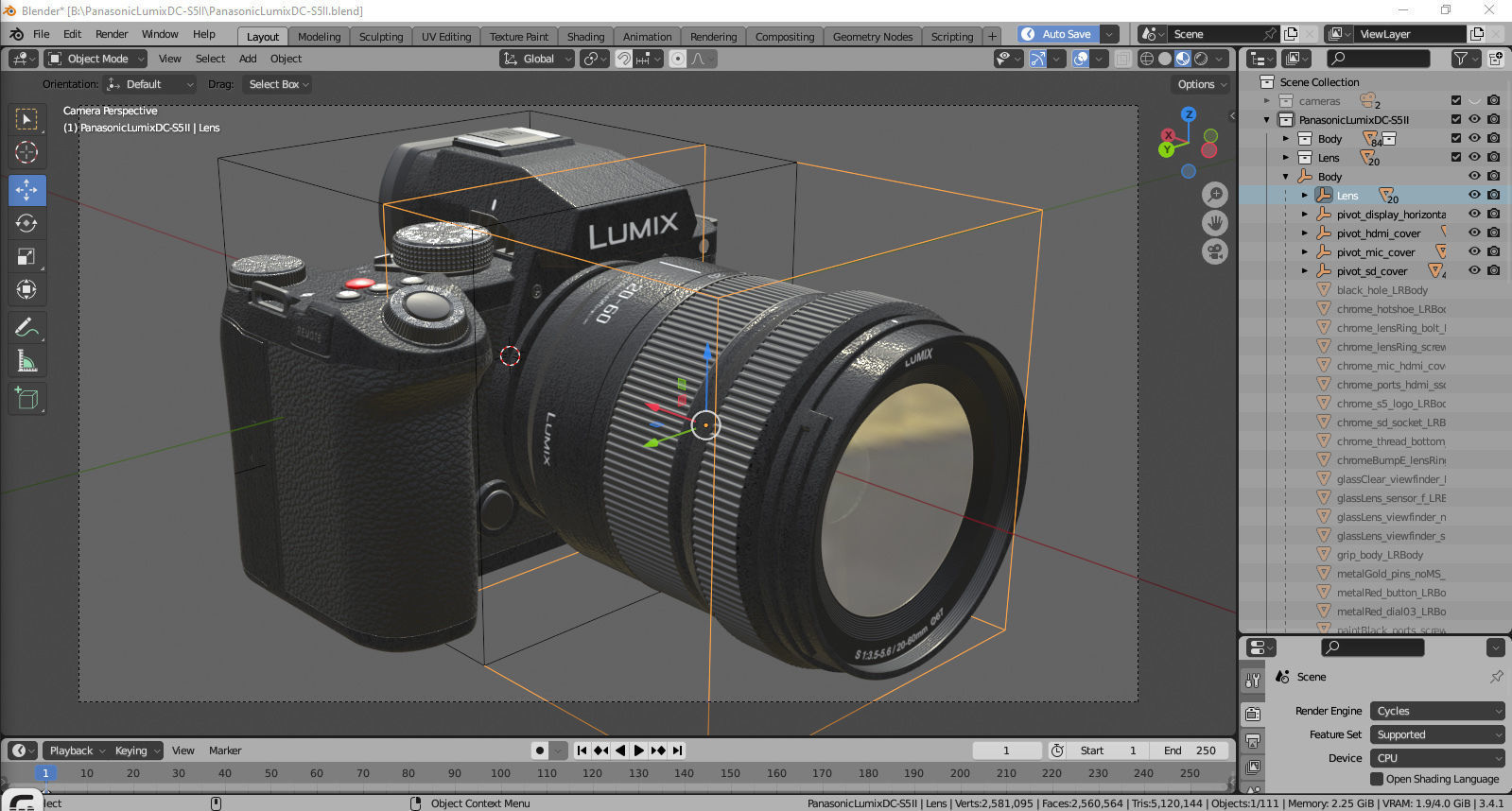The width and height of the screenshot is (1512, 811).
Task: Toggle auto keying record button
Action: 540,751
